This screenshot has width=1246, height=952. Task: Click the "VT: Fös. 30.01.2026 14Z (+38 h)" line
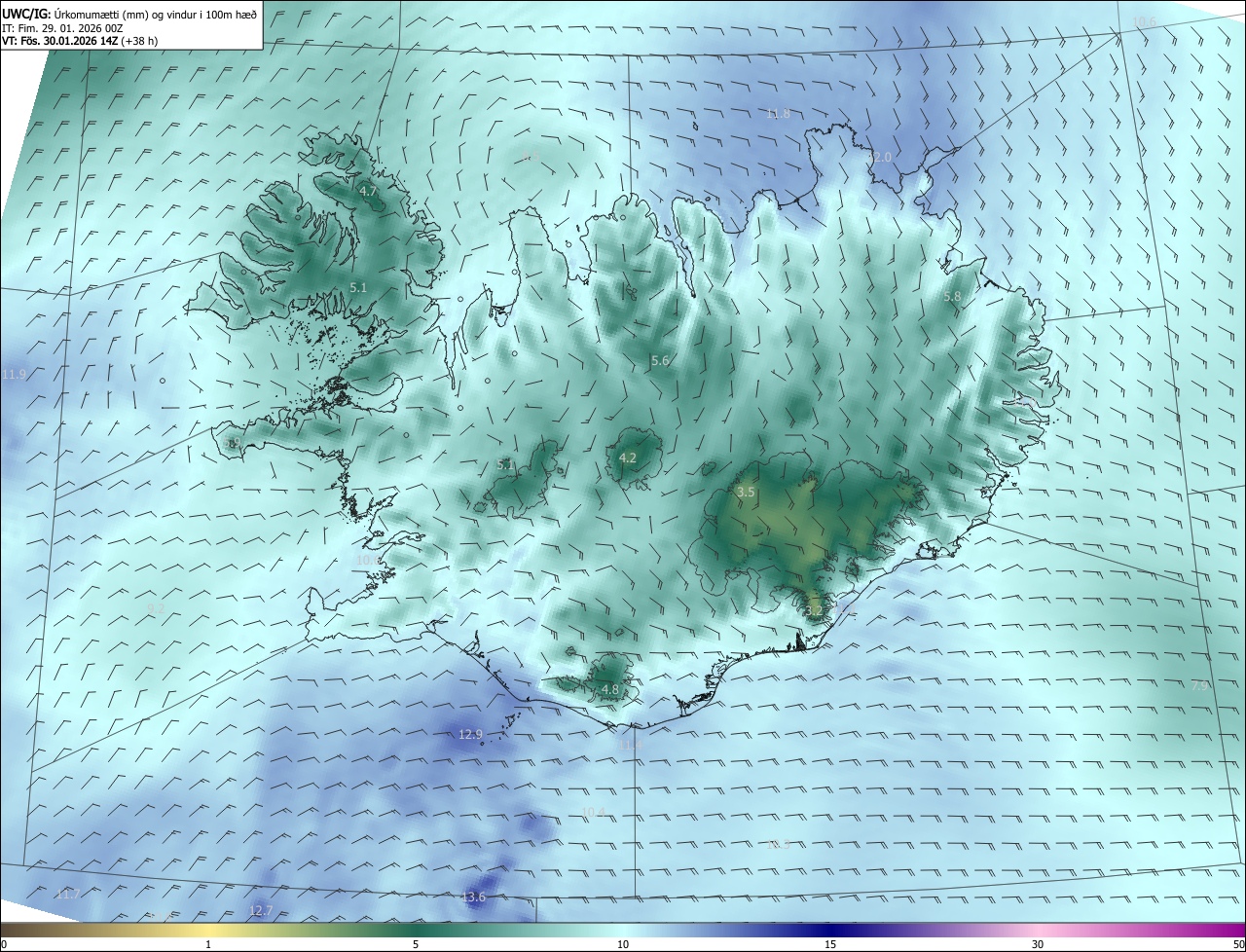80,41
